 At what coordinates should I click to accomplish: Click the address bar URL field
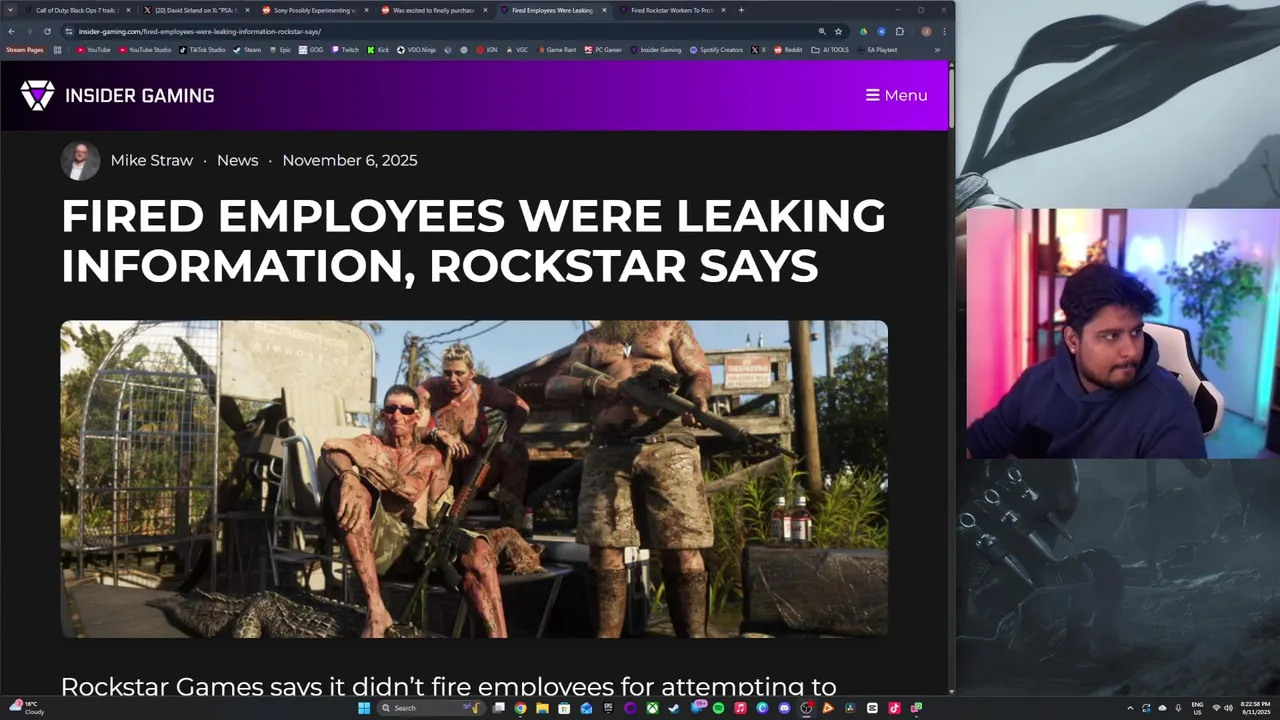pos(440,31)
